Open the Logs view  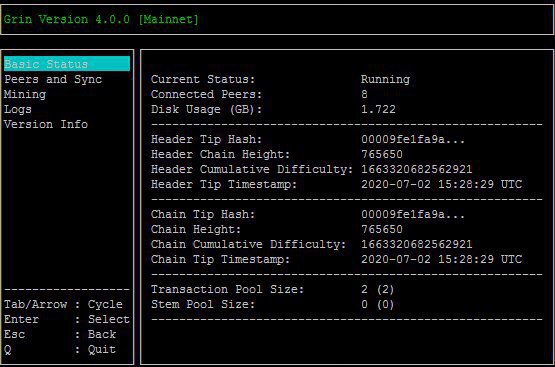pyautogui.click(x=18, y=109)
